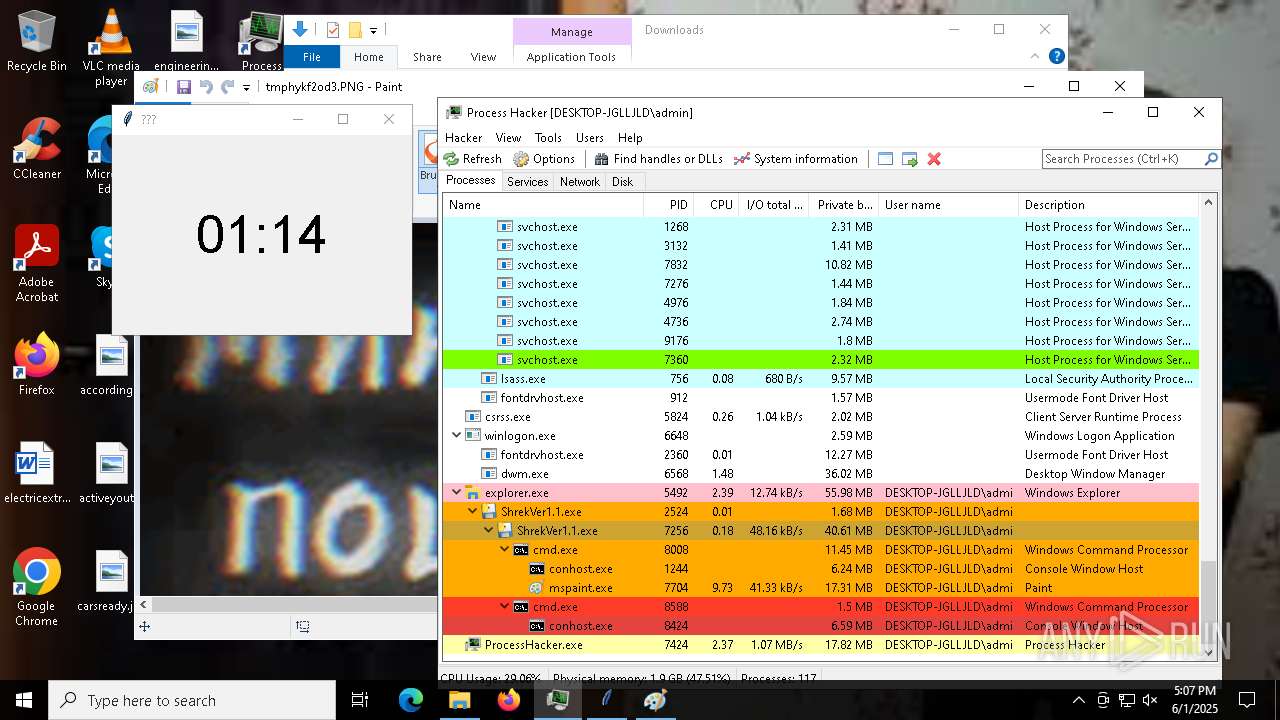1280x720 pixels.
Task: Click the Refresh toolbar button in Process Hacker
Action: (x=473, y=159)
